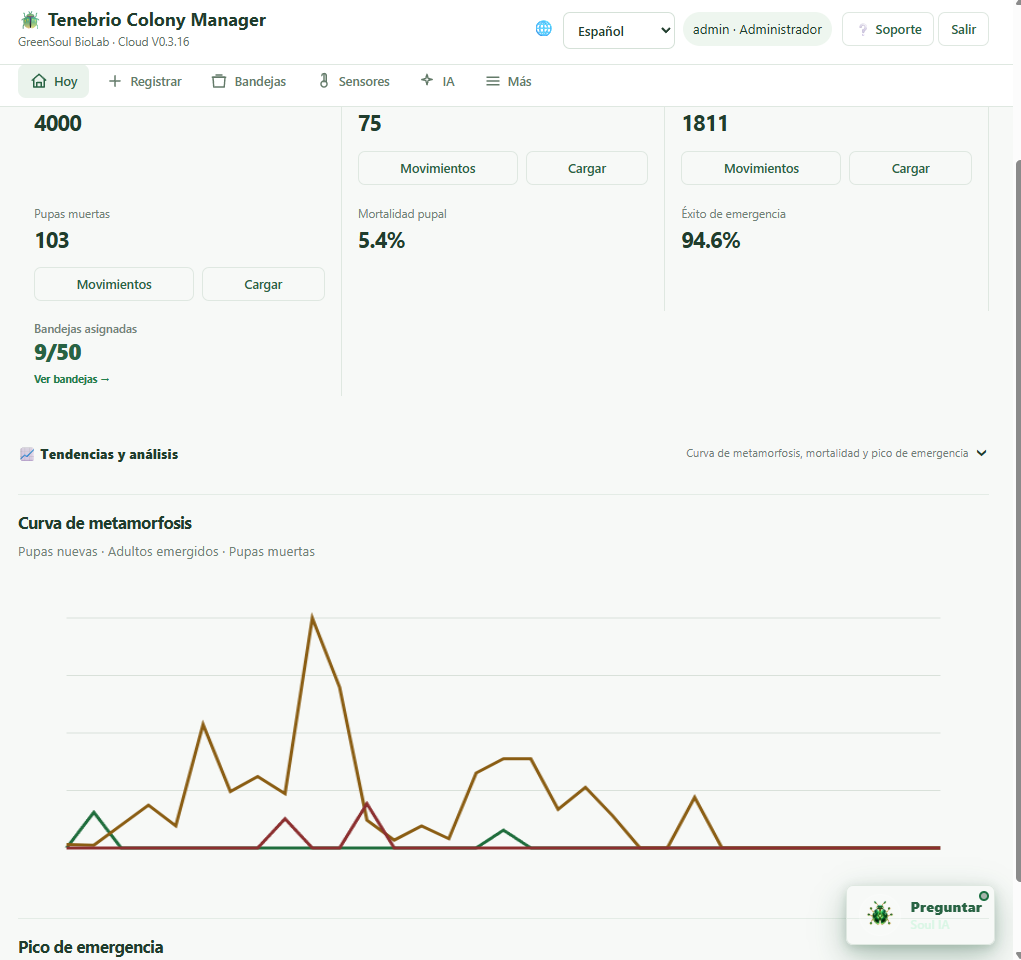Click the 103 Pupas muertas value

51,240
